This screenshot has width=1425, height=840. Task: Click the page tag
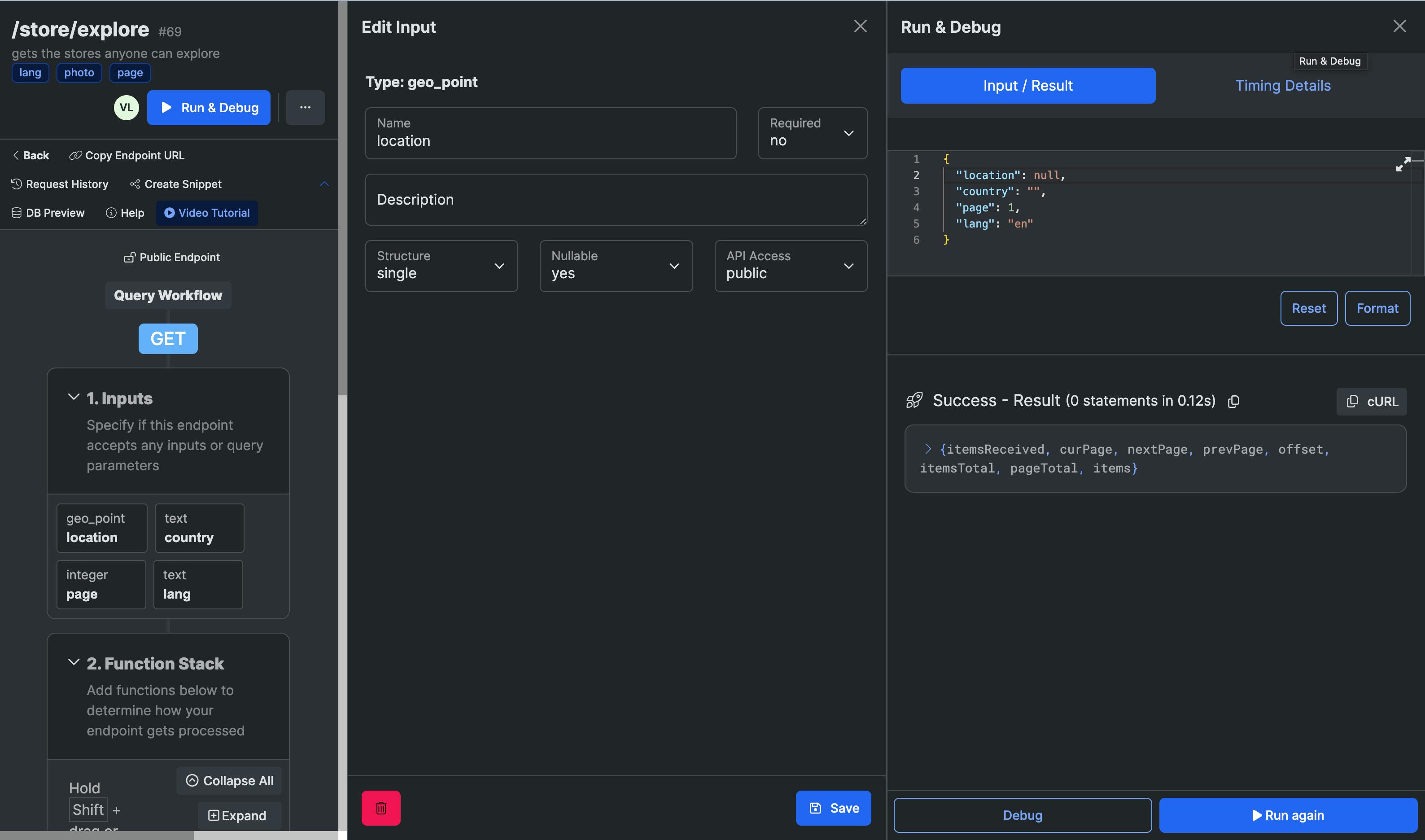pyautogui.click(x=130, y=72)
